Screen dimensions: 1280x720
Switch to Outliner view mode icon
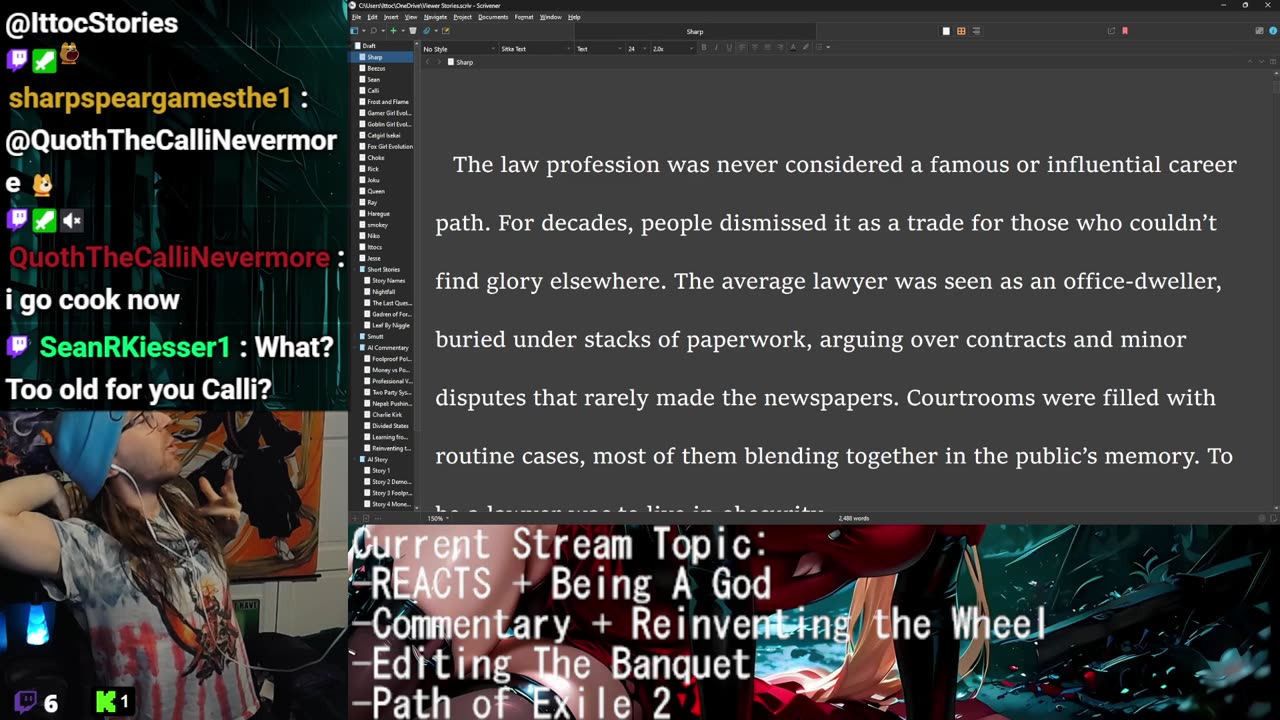tap(976, 31)
